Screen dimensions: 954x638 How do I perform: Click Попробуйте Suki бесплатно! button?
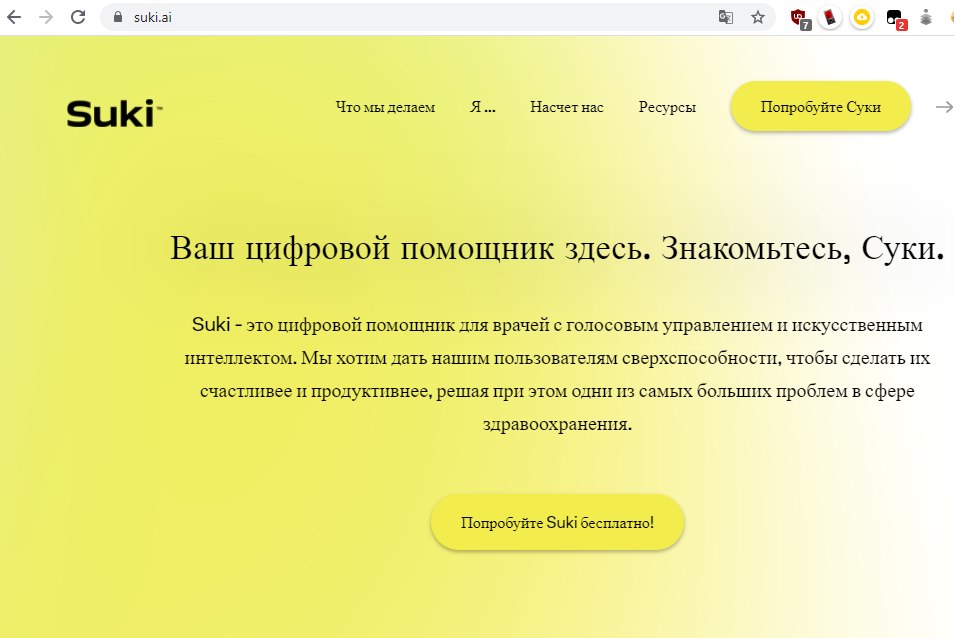pos(557,522)
